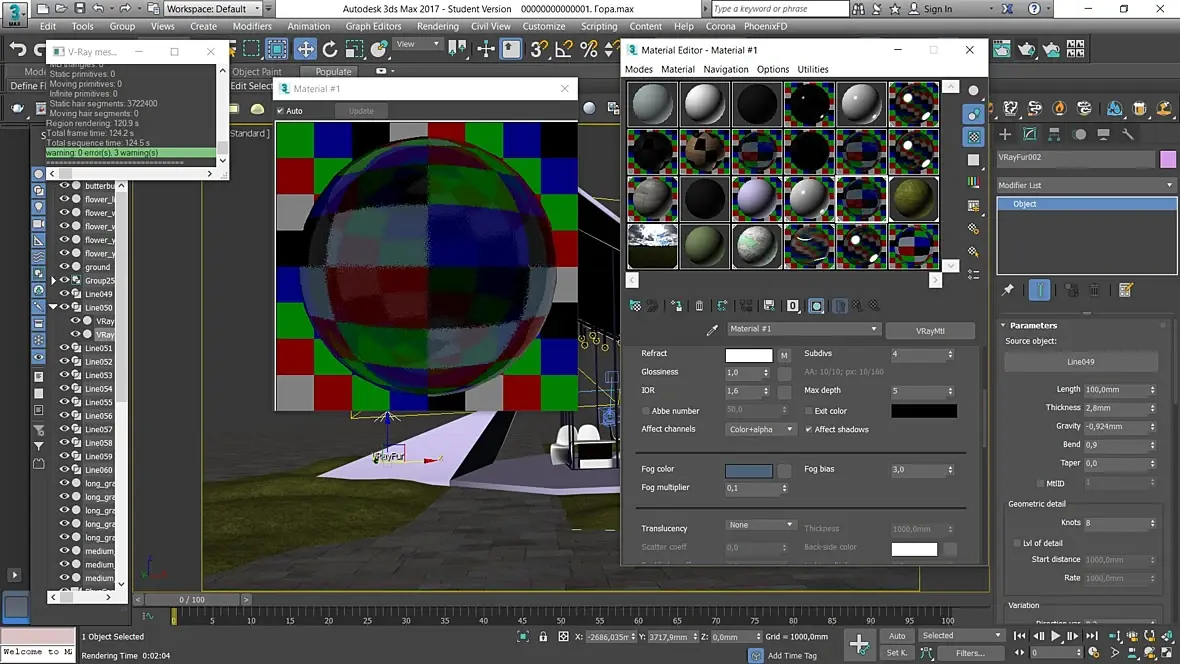Open the Hierarchy panel icon
This screenshot has height=664, width=1180.
click(1054, 134)
